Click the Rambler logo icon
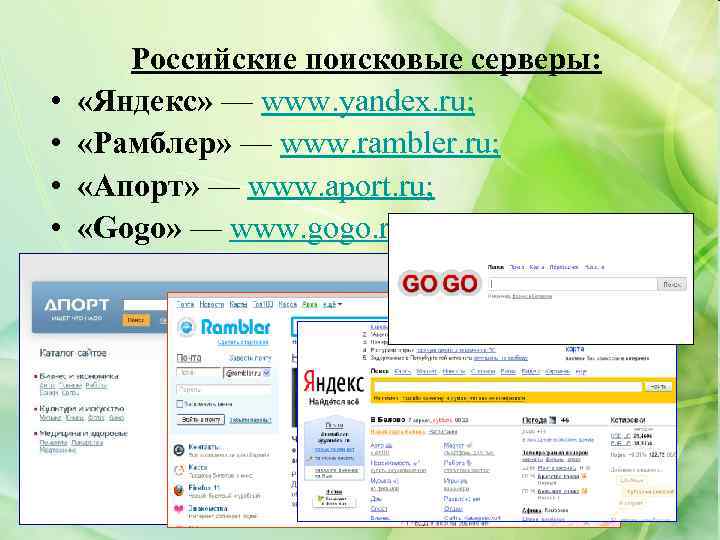The image size is (720, 540). coord(186,327)
